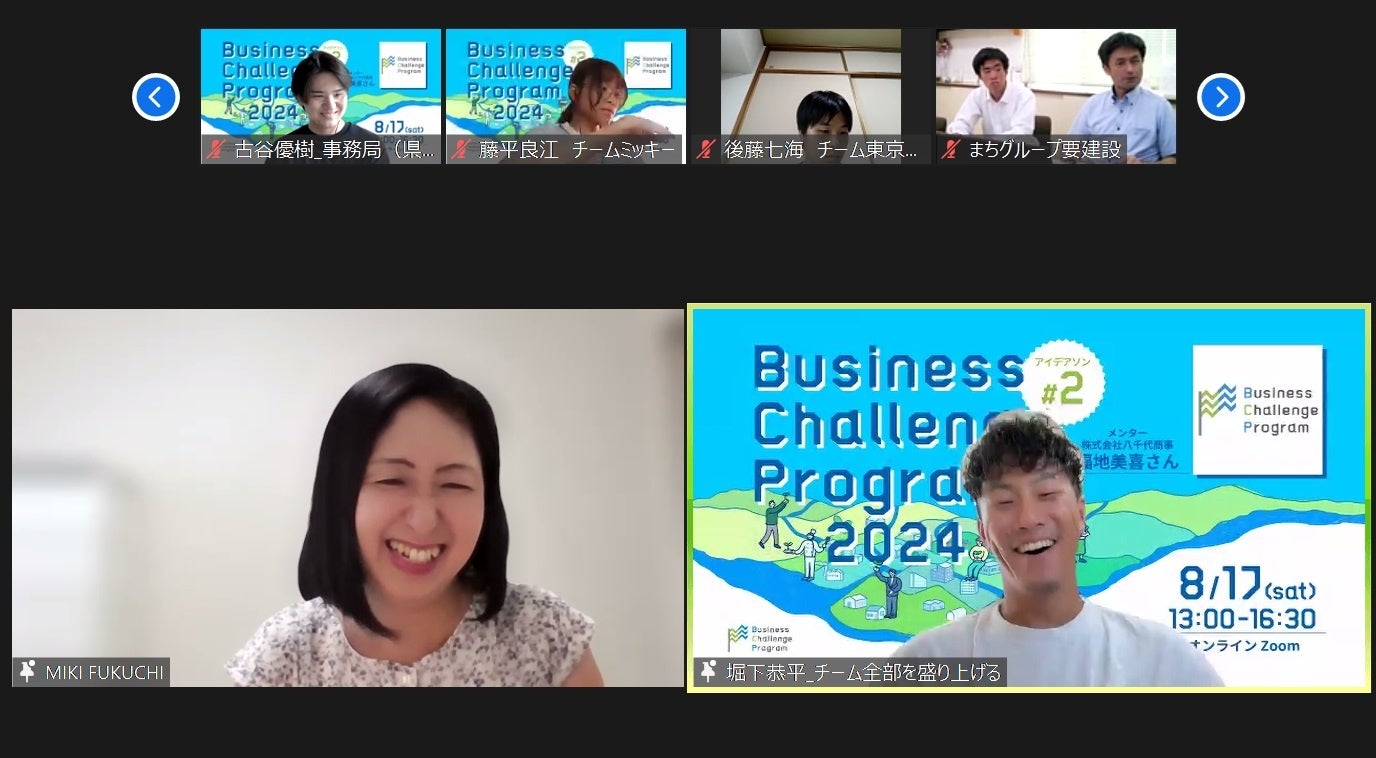Click the name label MIKI FUKUCHI
The image size is (1376, 758).
point(104,672)
